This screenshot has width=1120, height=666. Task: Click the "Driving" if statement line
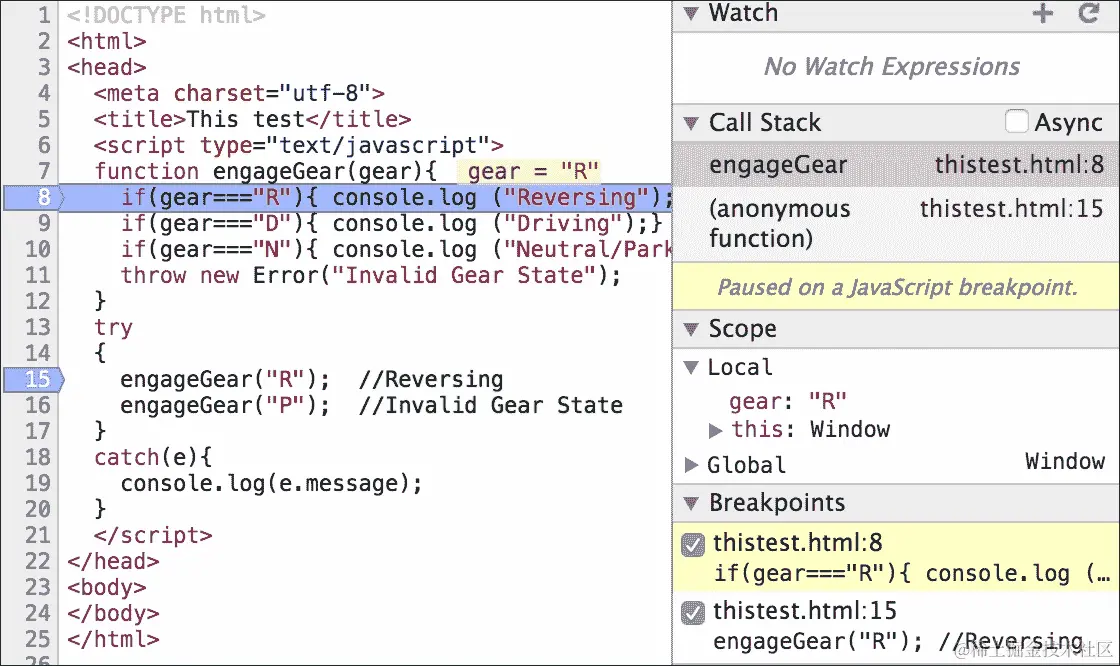pyautogui.click(x=391, y=224)
